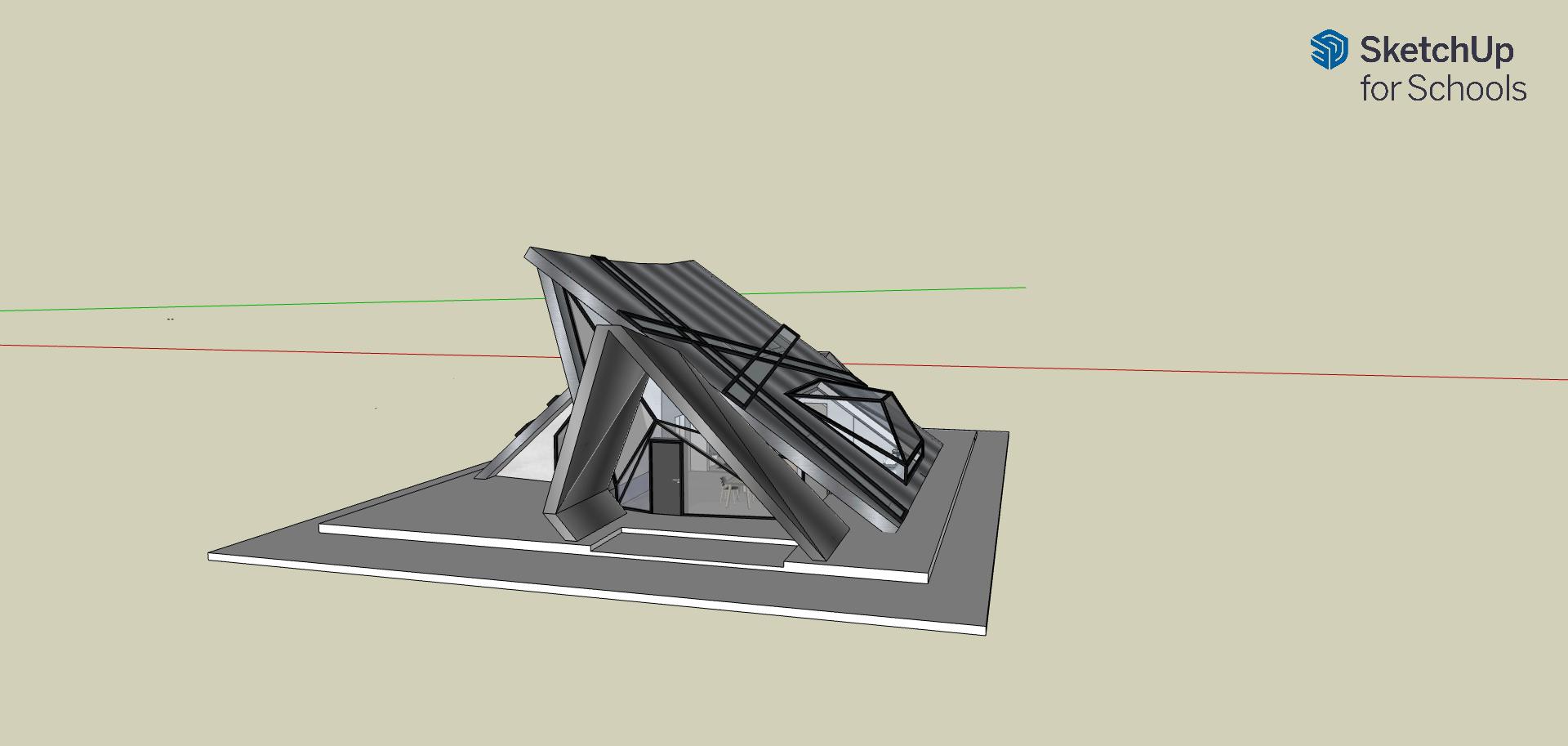
Task: Click the "for Schools" text
Action: [1443, 88]
